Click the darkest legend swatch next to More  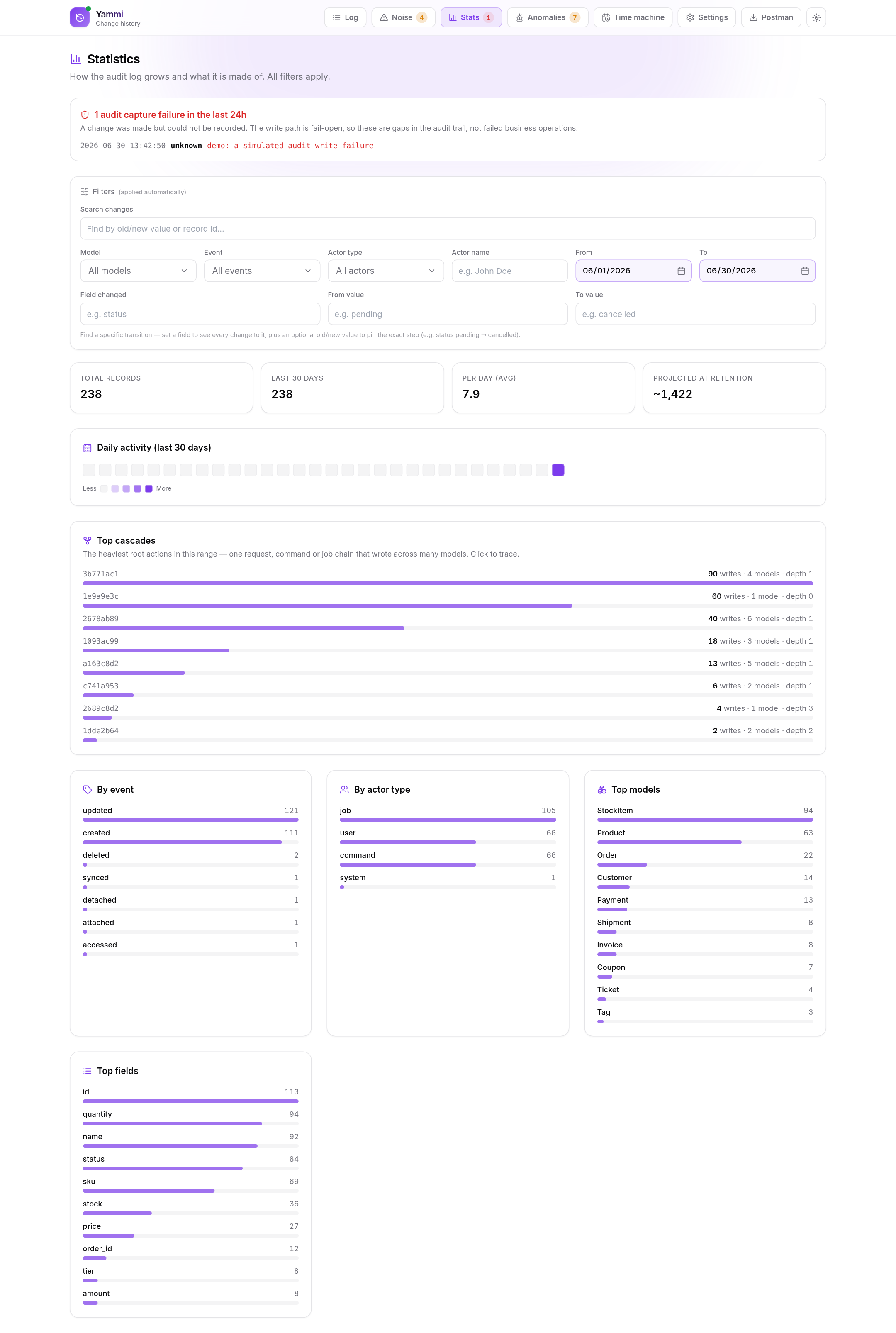[x=149, y=489]
